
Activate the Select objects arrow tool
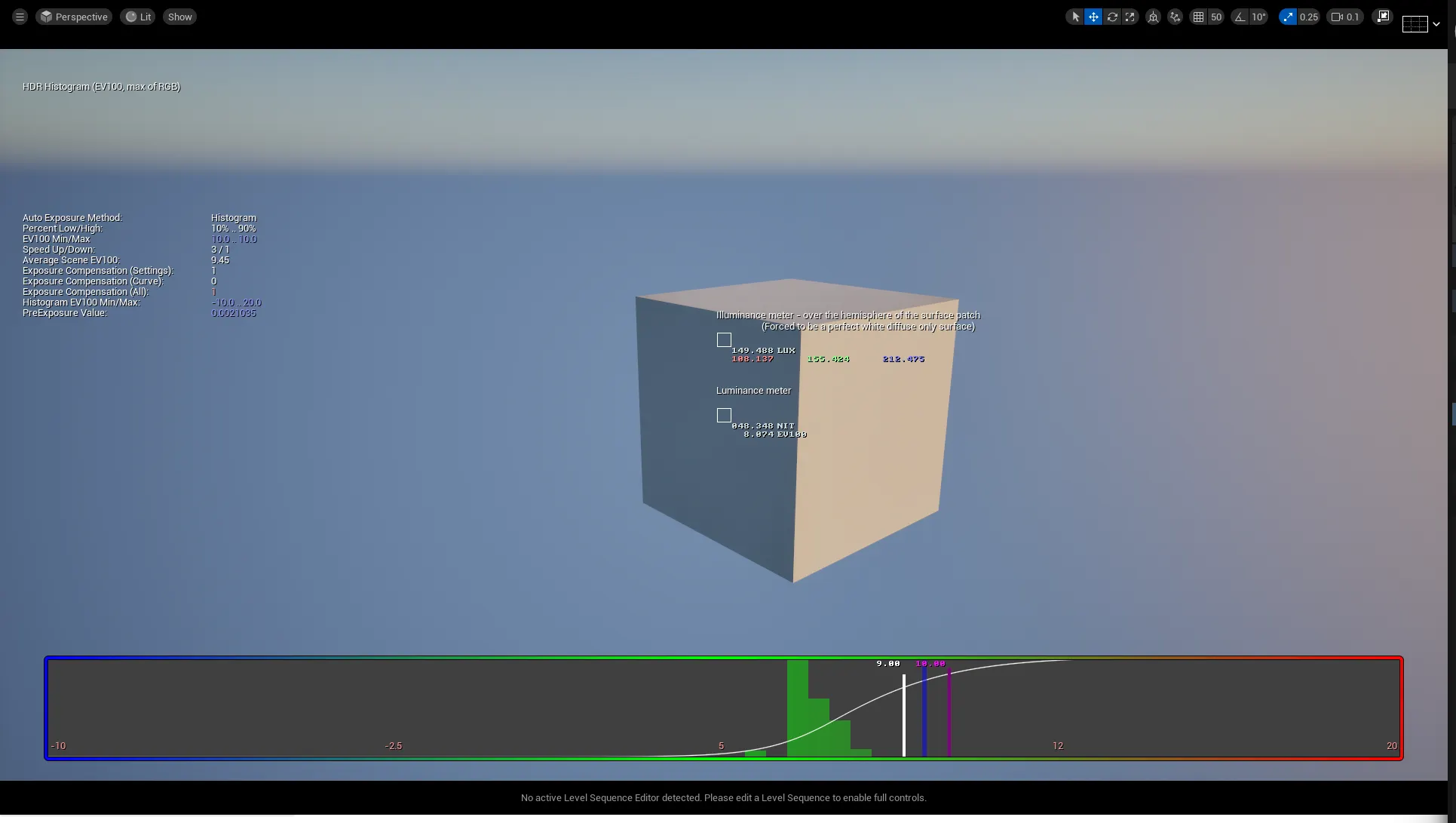1075,17
